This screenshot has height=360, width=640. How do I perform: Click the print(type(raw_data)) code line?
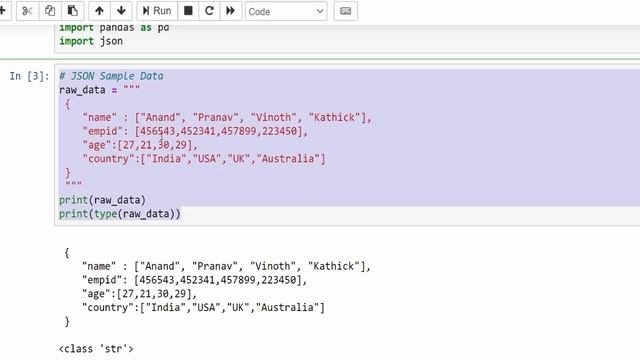pos(120,214)
